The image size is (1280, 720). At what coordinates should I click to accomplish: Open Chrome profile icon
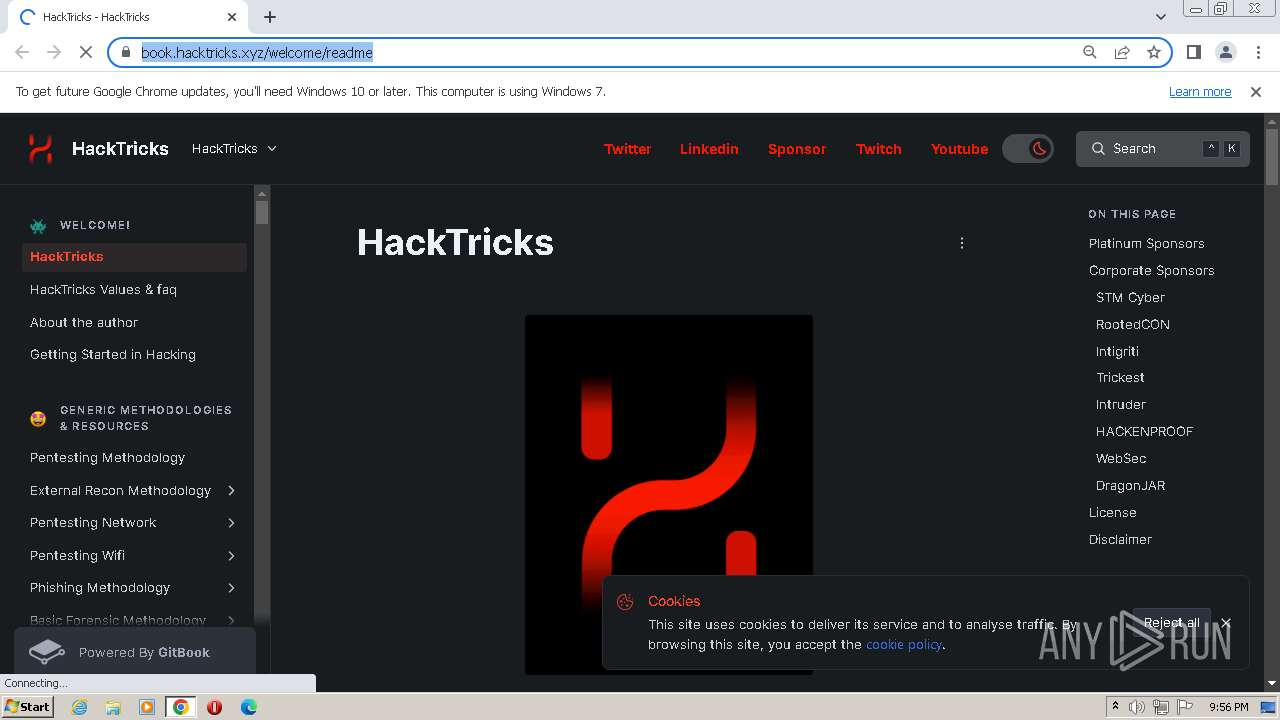(1225, 52)
